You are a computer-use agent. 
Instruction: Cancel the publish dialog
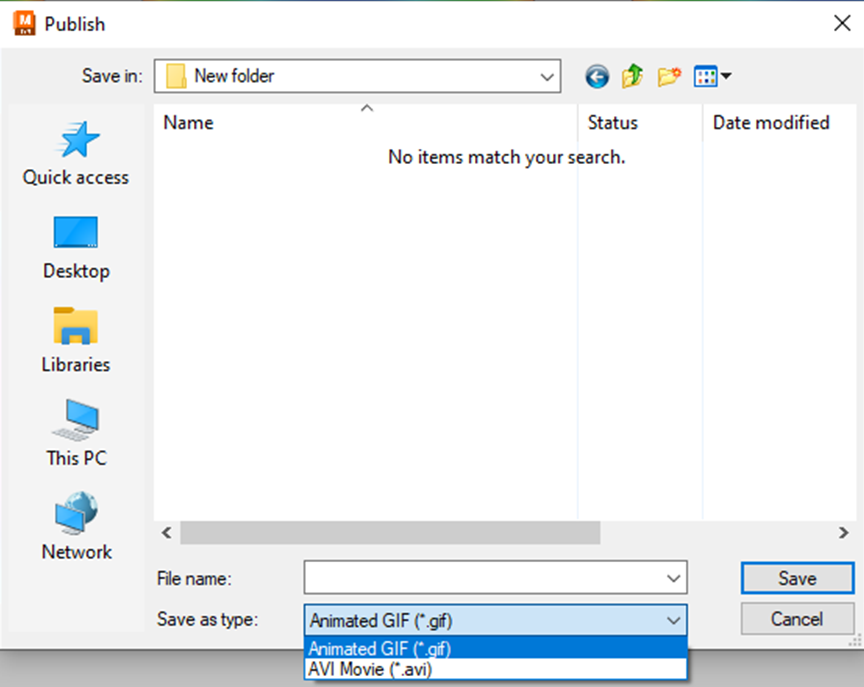point(797,618)
